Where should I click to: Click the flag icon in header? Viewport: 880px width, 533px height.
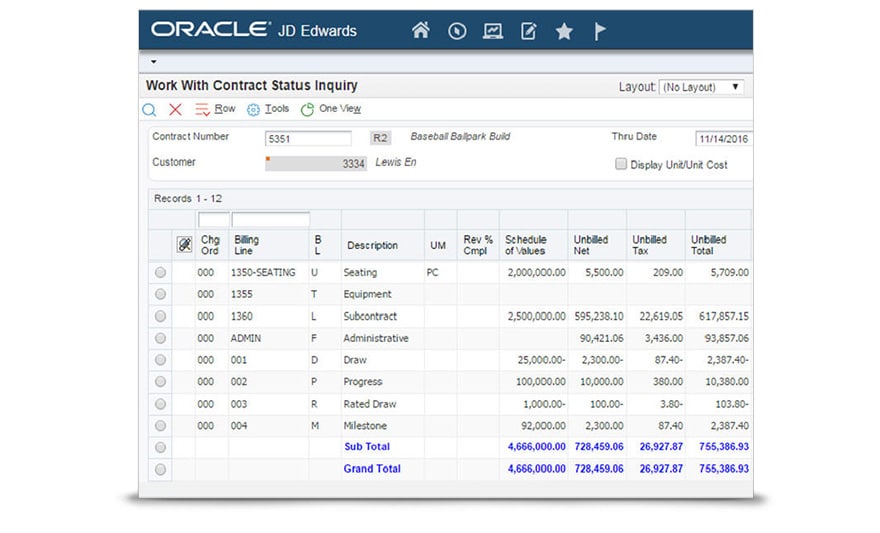point(600,31)
